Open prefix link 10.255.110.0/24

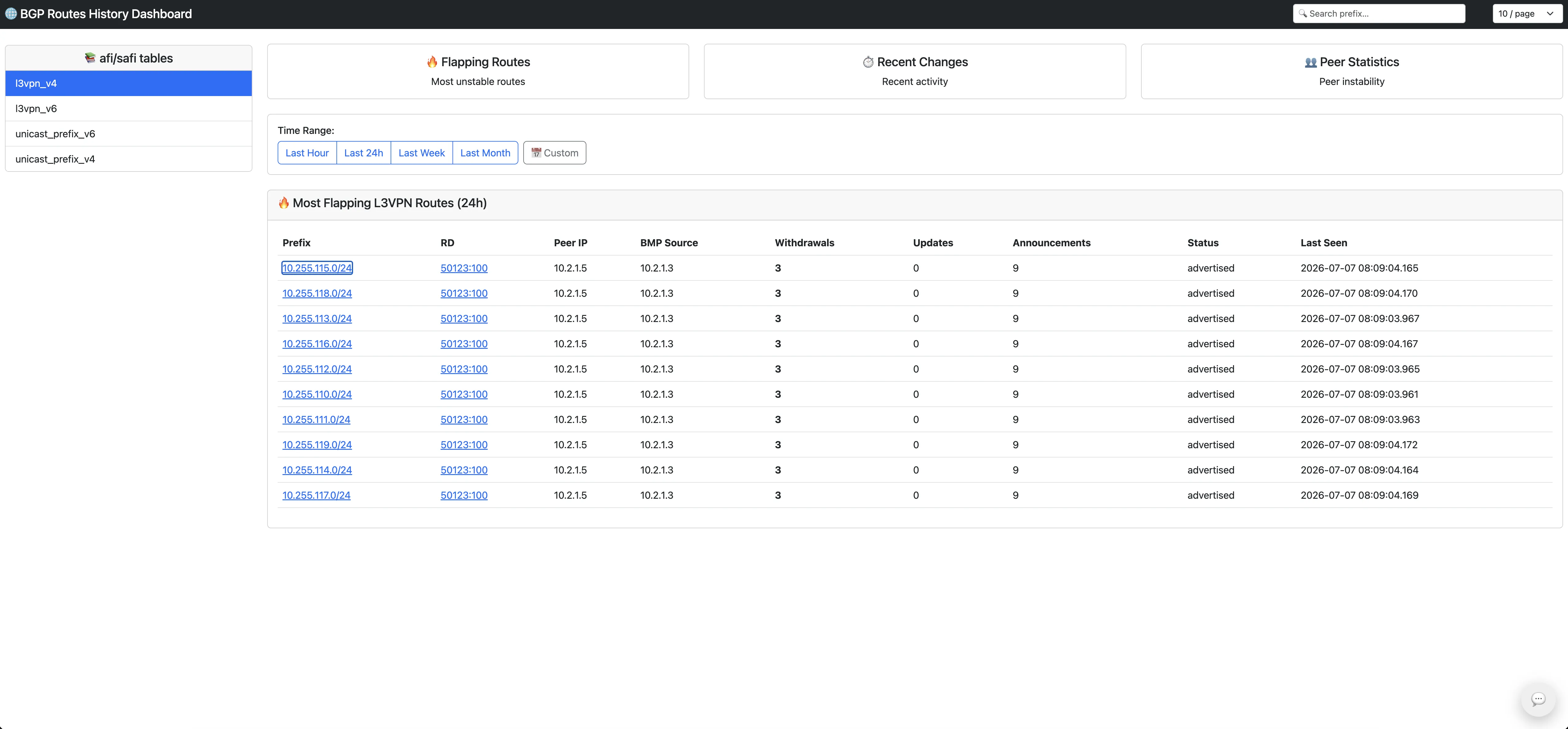tap(317, 395)
